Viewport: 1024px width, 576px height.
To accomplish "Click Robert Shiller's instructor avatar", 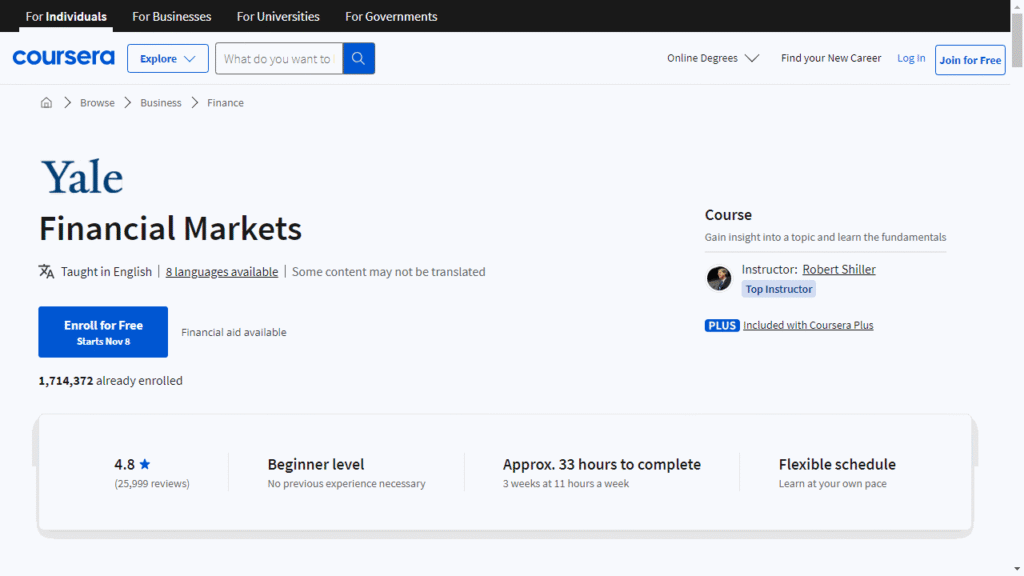I will 719,278.
